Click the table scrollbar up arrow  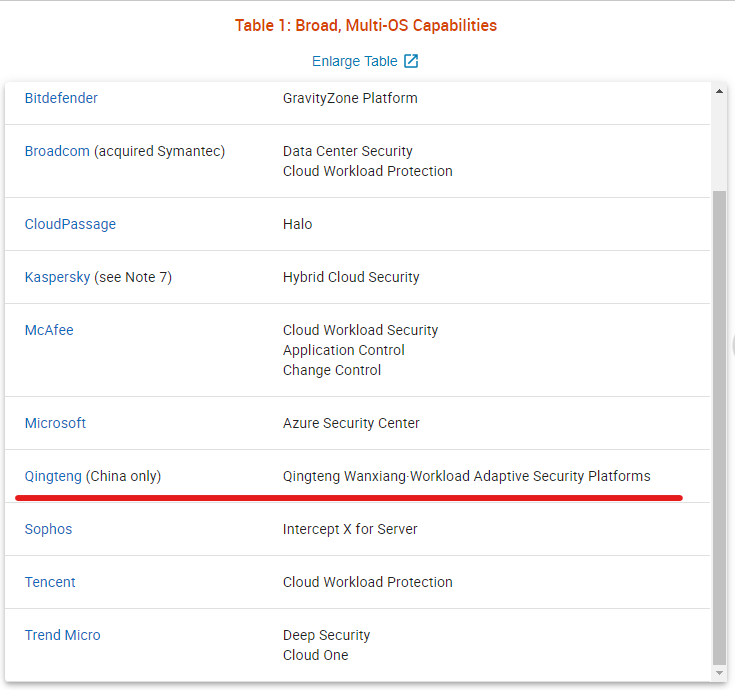coord(719,91)
